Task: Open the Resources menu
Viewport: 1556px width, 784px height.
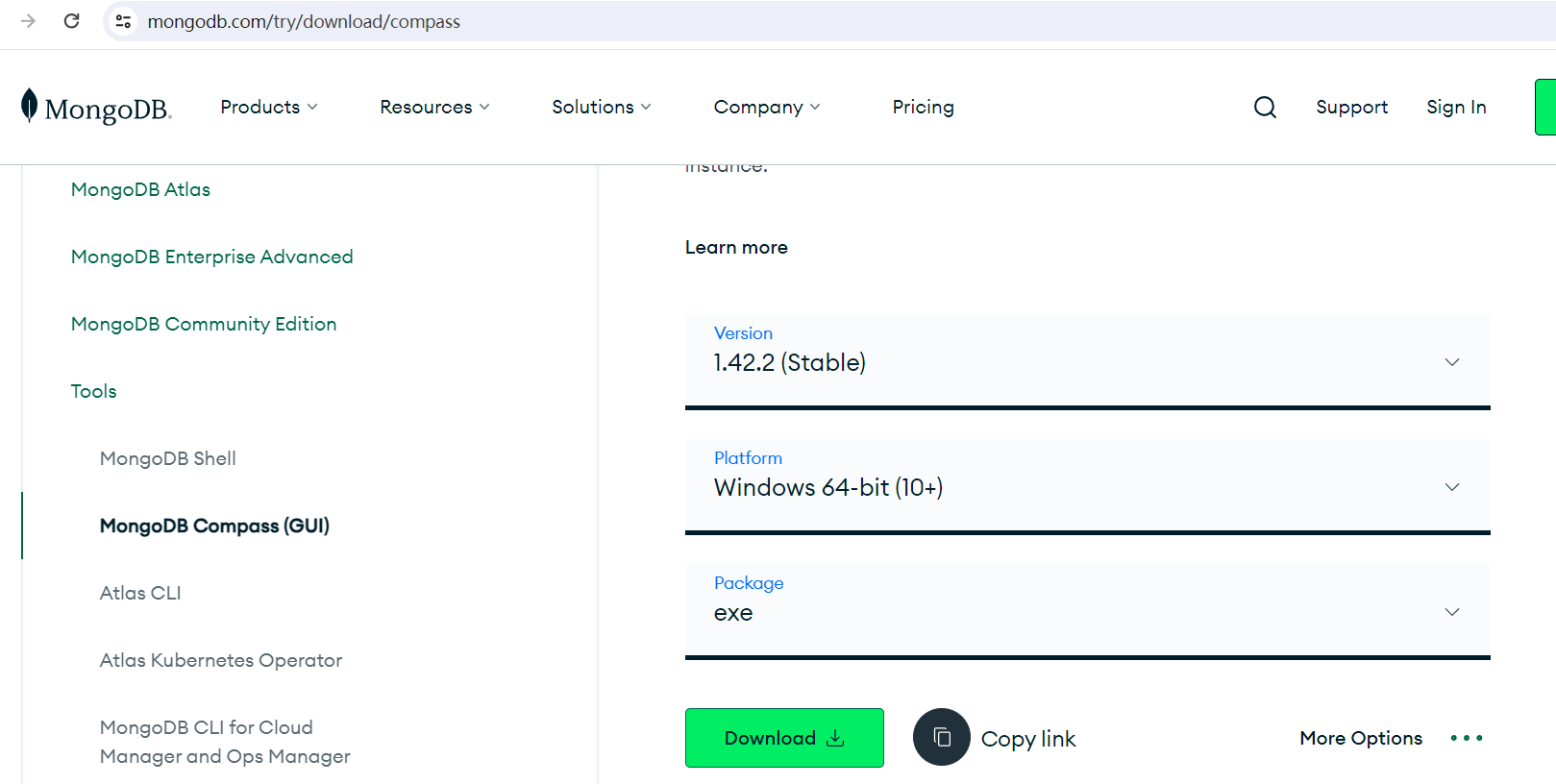Action: tap(434, 107)
